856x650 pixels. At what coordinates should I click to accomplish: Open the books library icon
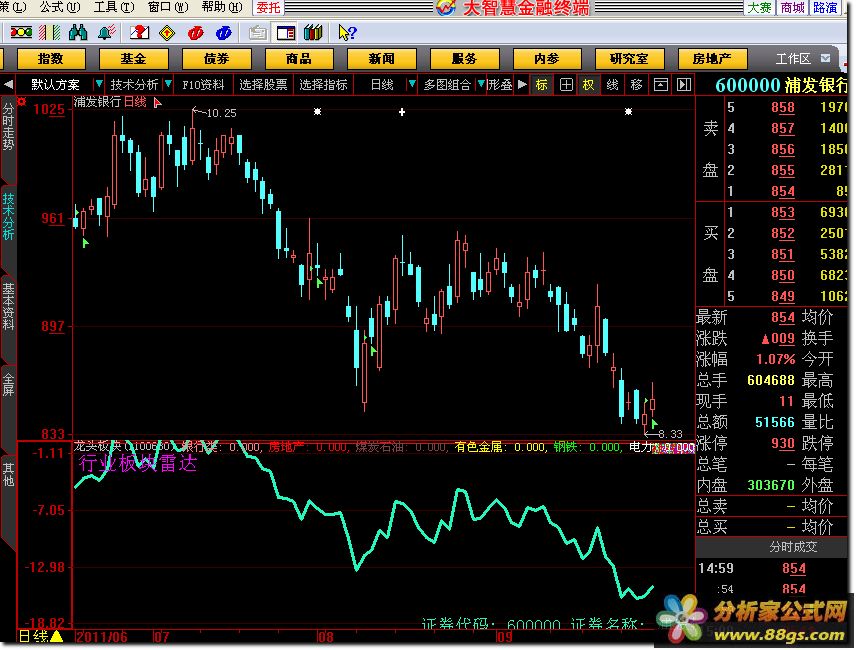coord(313,33)
